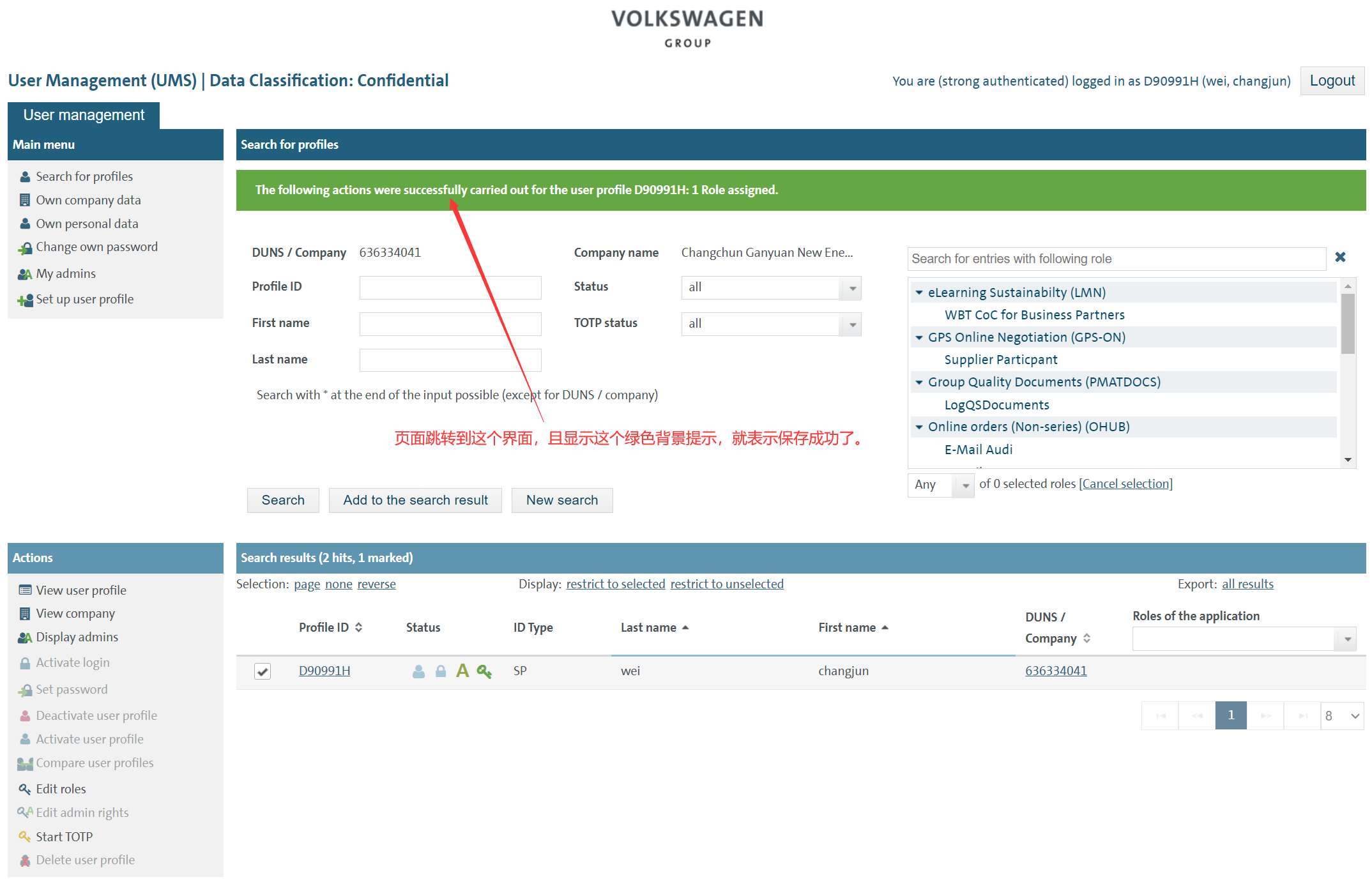
Task: Click roles list scroll up arrow
Action: click(x=1348, y=286)
